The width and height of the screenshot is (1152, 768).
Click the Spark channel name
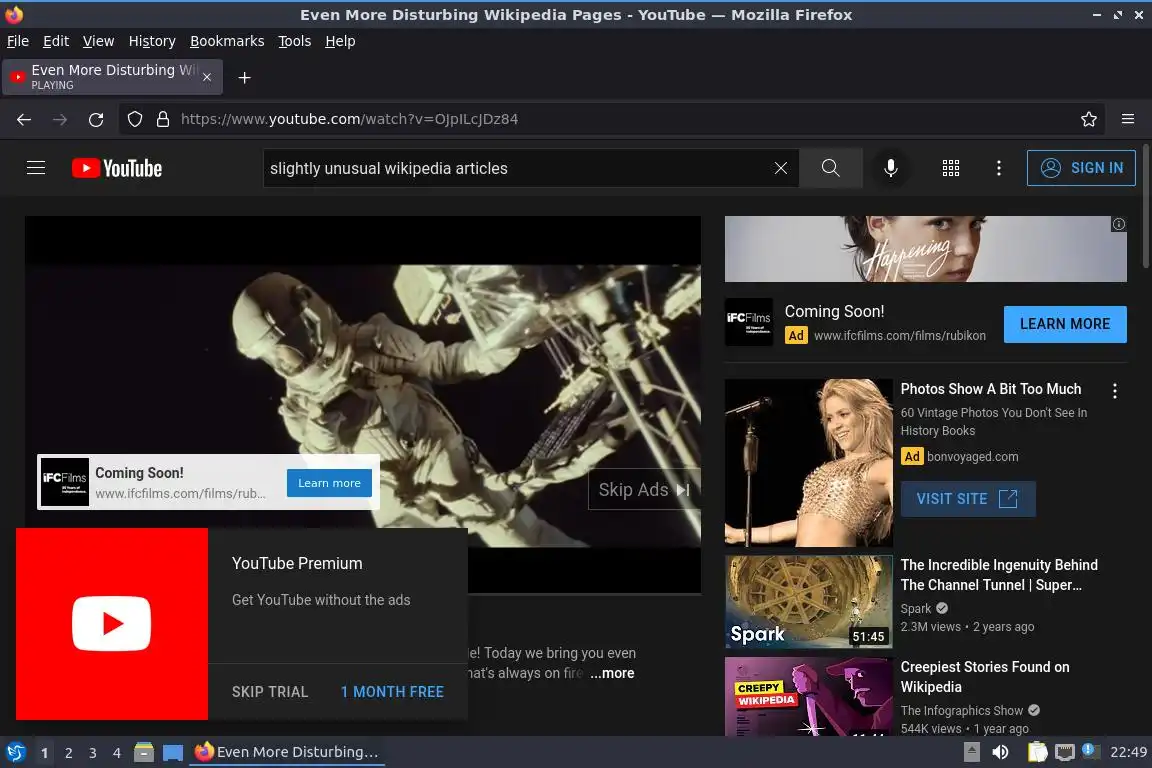(915, 609)
